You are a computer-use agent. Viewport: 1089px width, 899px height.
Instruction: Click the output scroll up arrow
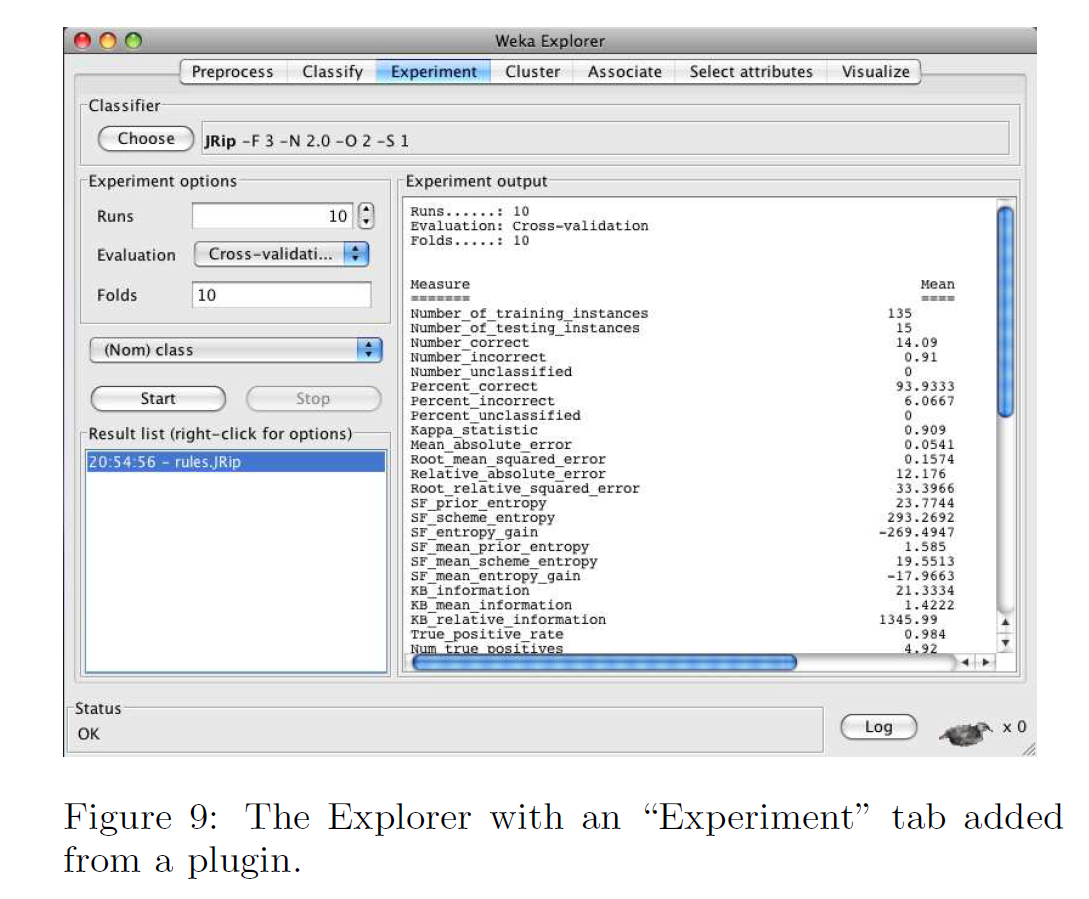pyautogui.click(x=1005, y=622)
